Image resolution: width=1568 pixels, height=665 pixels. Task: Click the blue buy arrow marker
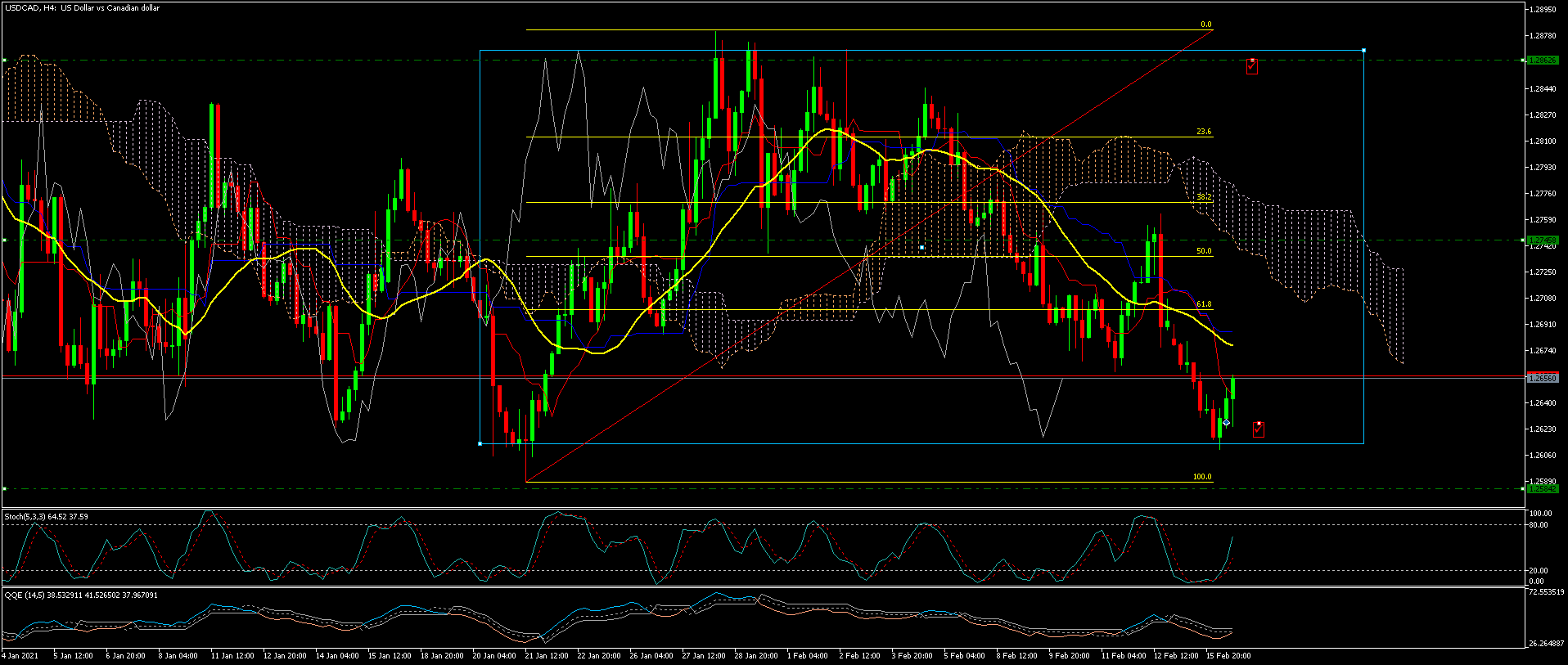coord(1226,422)
